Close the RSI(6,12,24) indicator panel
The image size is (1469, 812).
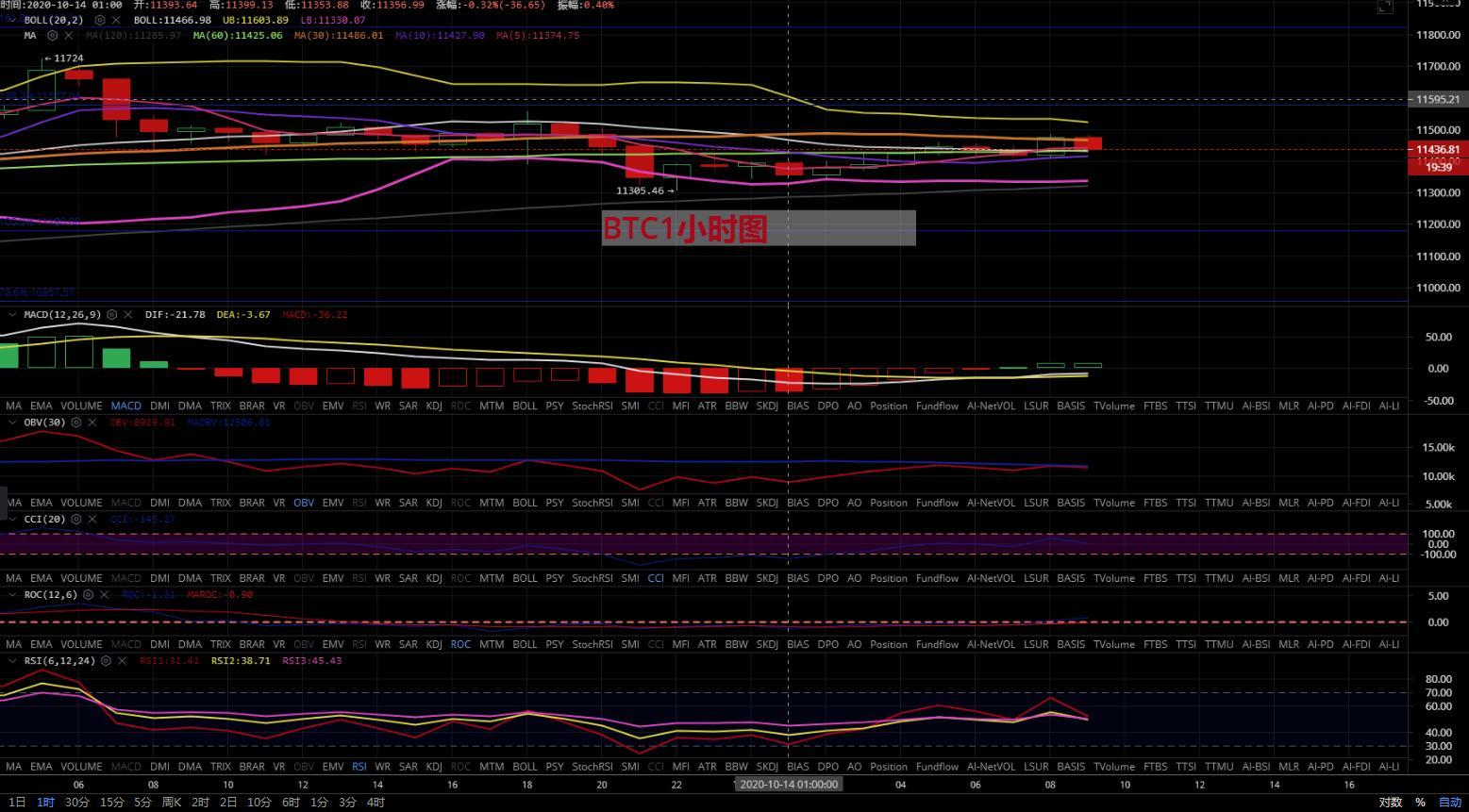click(122, 661)
